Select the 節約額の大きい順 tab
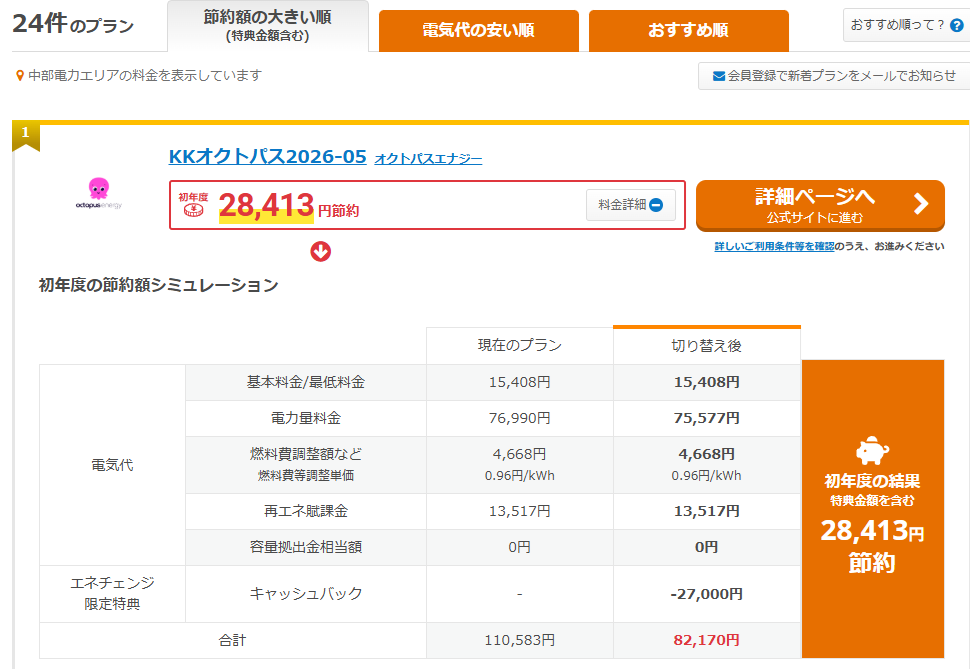Viewport: 970px width, 669px height. pyautogui.click(x=268, y=26)
